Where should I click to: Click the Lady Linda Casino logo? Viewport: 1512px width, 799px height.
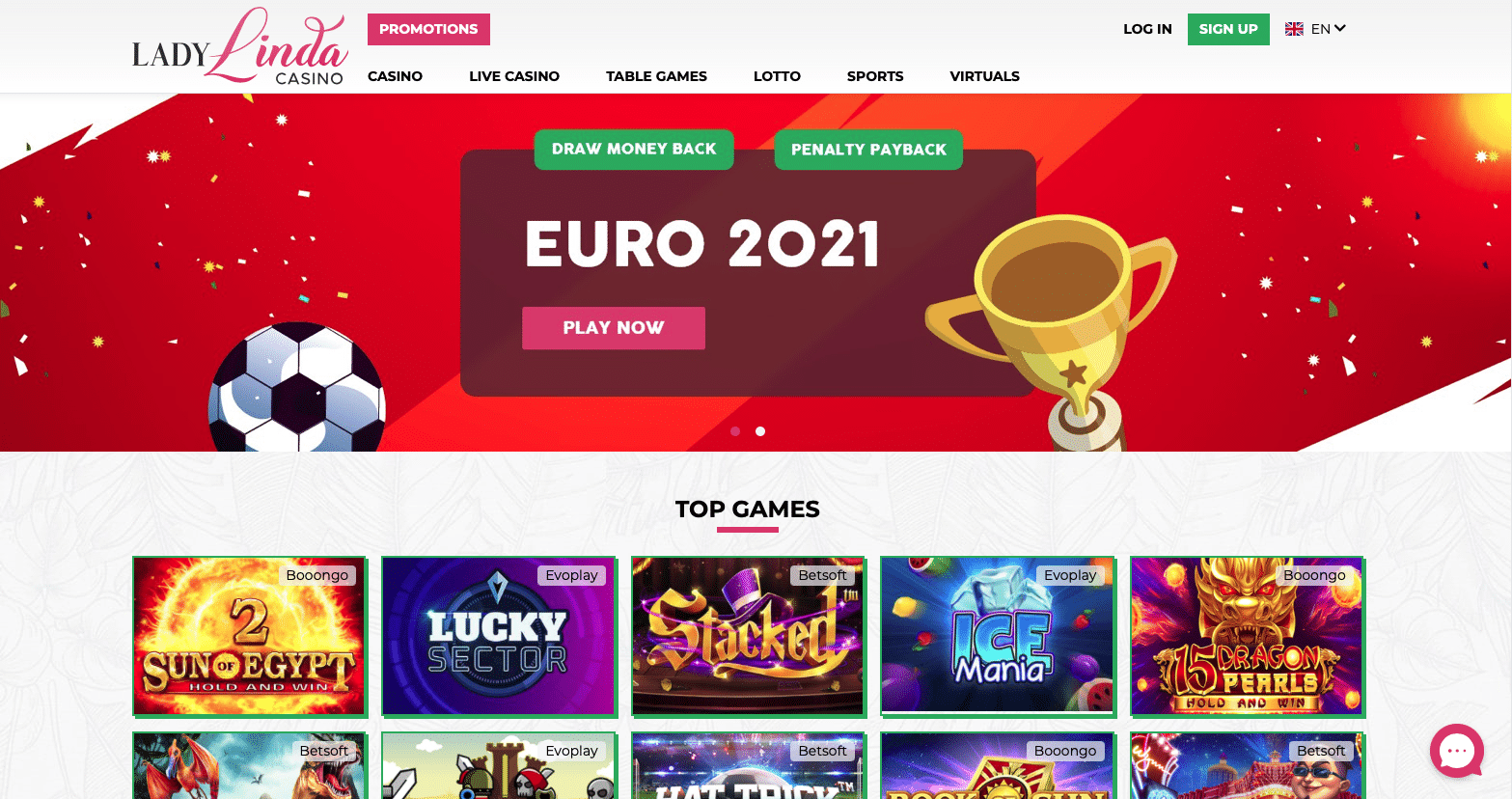click(239, 46)
